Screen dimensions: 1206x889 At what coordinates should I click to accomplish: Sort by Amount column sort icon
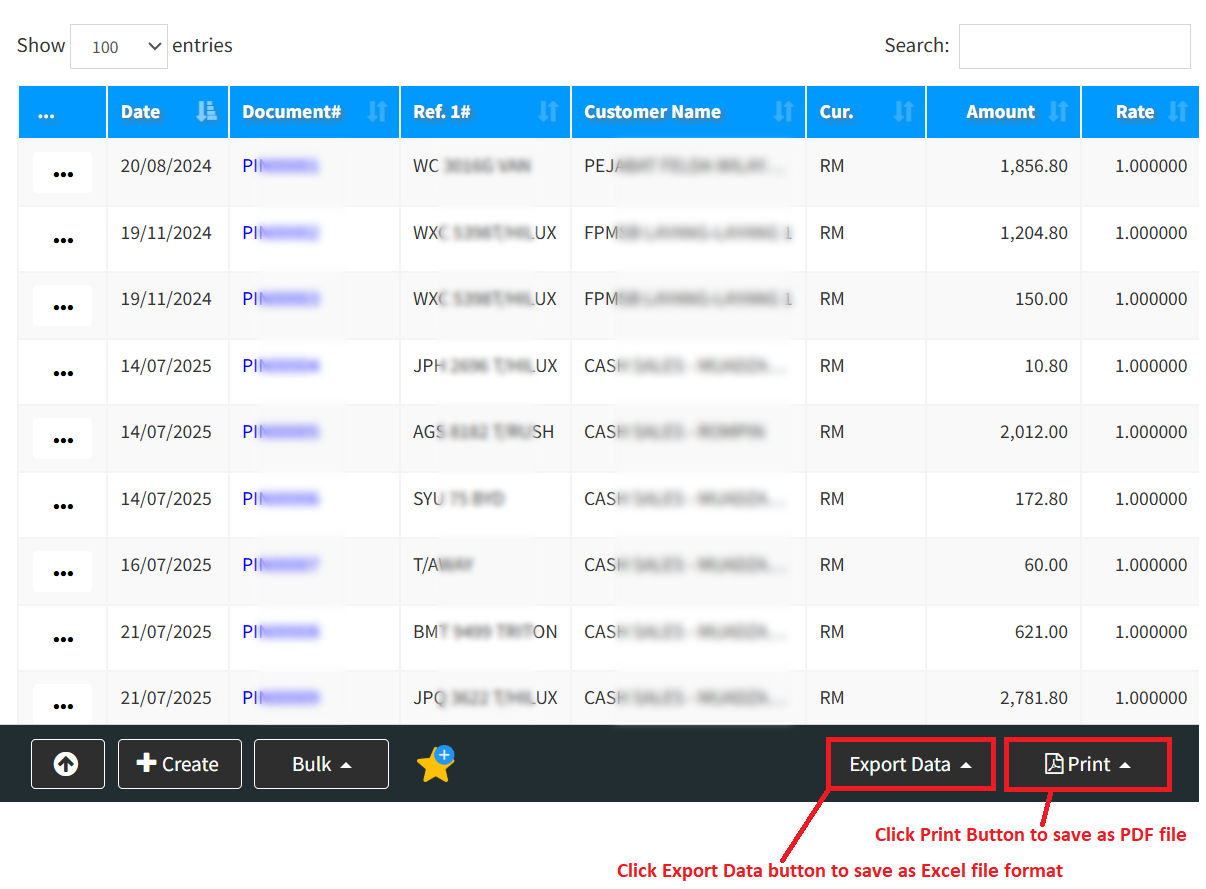pyautogui.click(x=1058, y=112)
